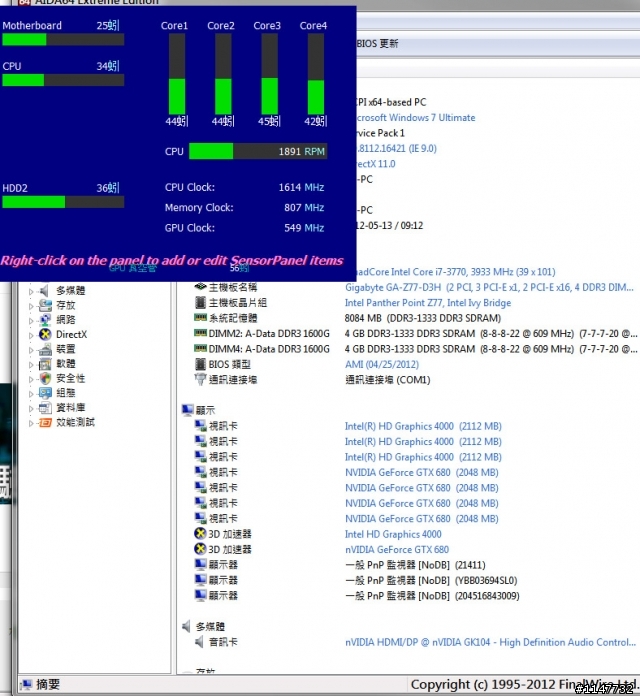Screen dimensions: 640x697
Task: Expand the 軟體 tree node
Action: (31, 365)
